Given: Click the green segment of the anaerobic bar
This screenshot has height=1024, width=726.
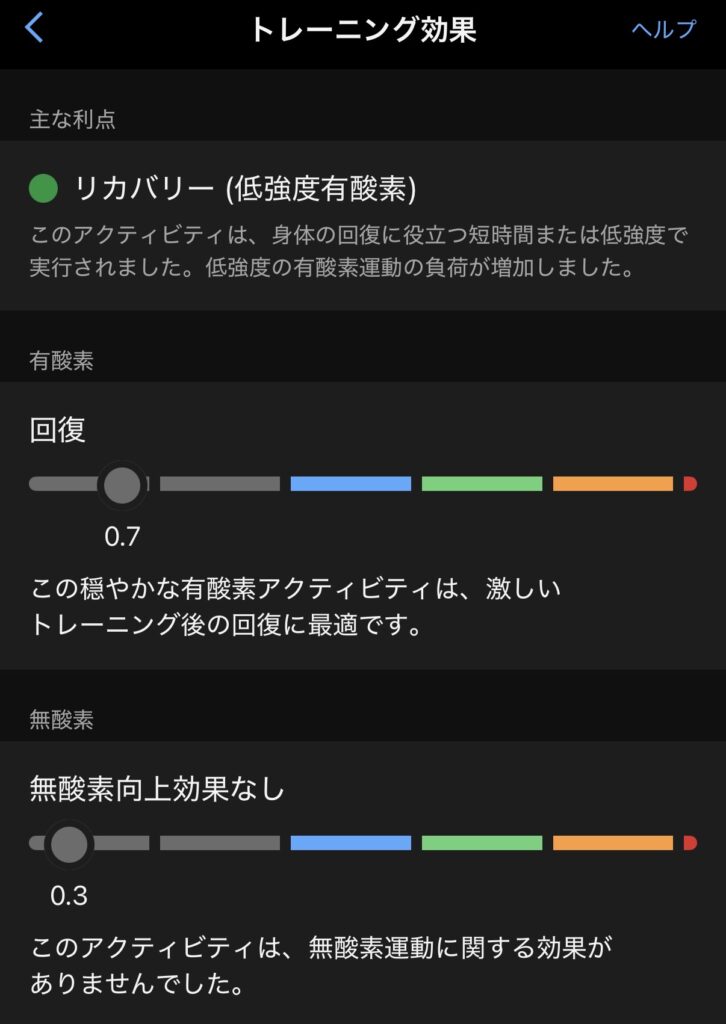Looking at the screenshot, I should tap(482, 843).
